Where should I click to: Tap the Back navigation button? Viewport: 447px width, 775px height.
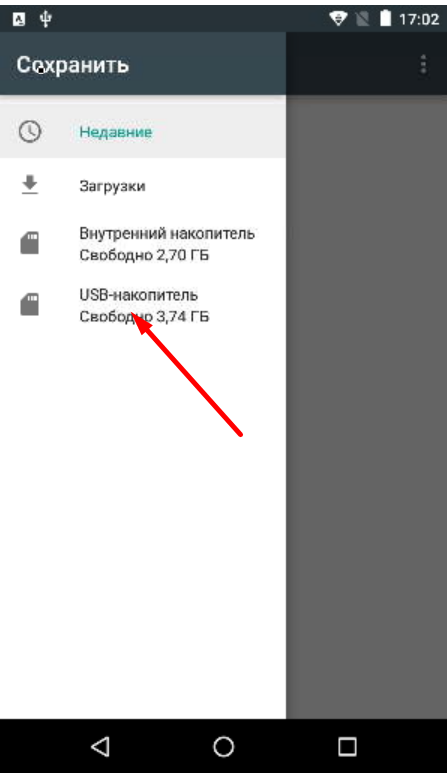point(100,746)
